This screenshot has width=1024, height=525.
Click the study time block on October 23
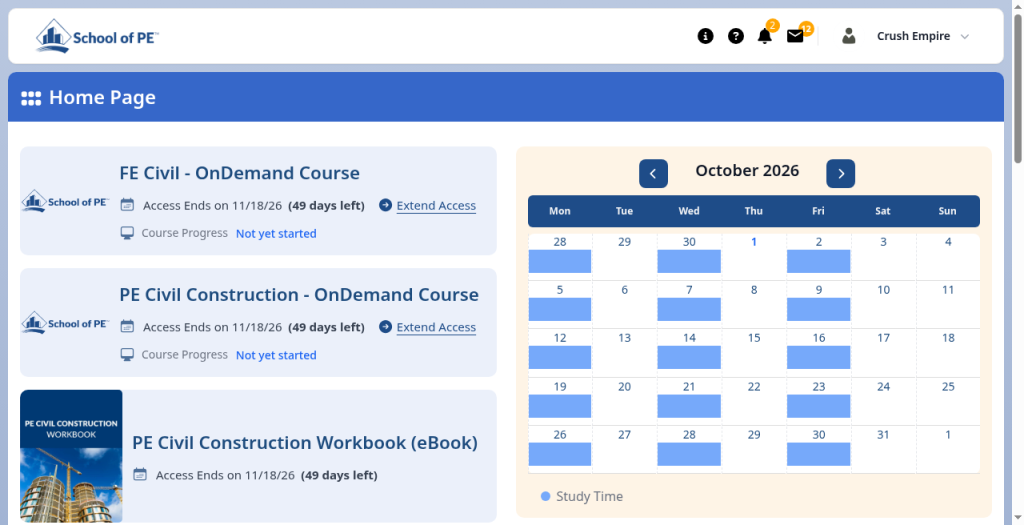(x=818, y=406)
